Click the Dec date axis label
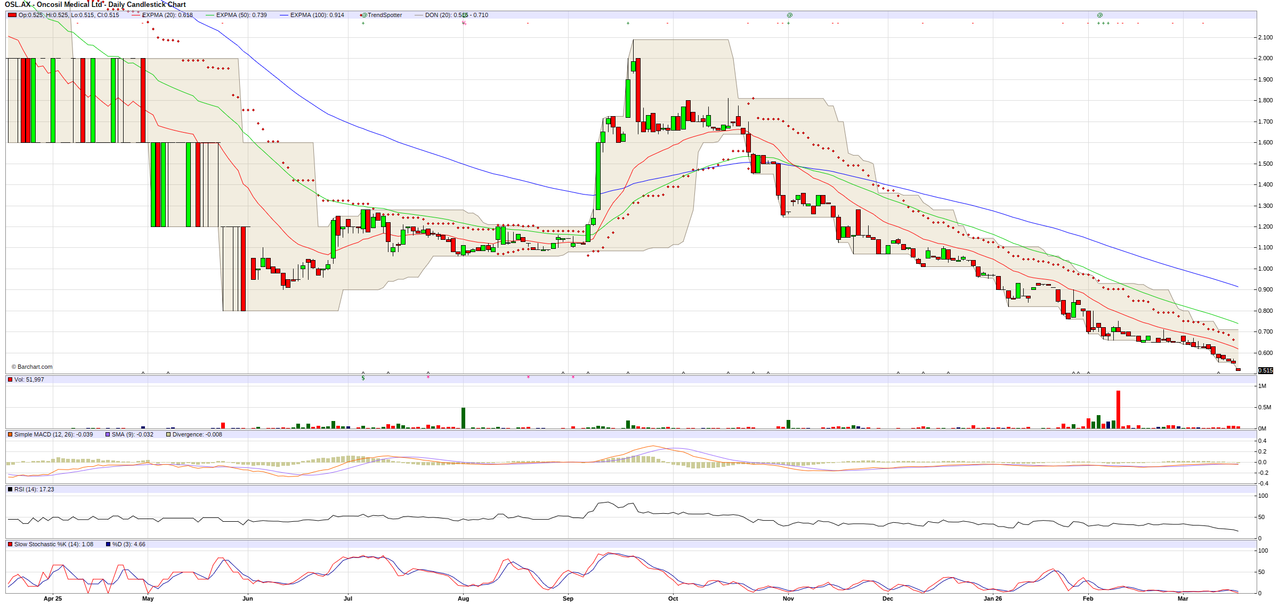This screenshot has height=615, width=1279. click(888, 599)
